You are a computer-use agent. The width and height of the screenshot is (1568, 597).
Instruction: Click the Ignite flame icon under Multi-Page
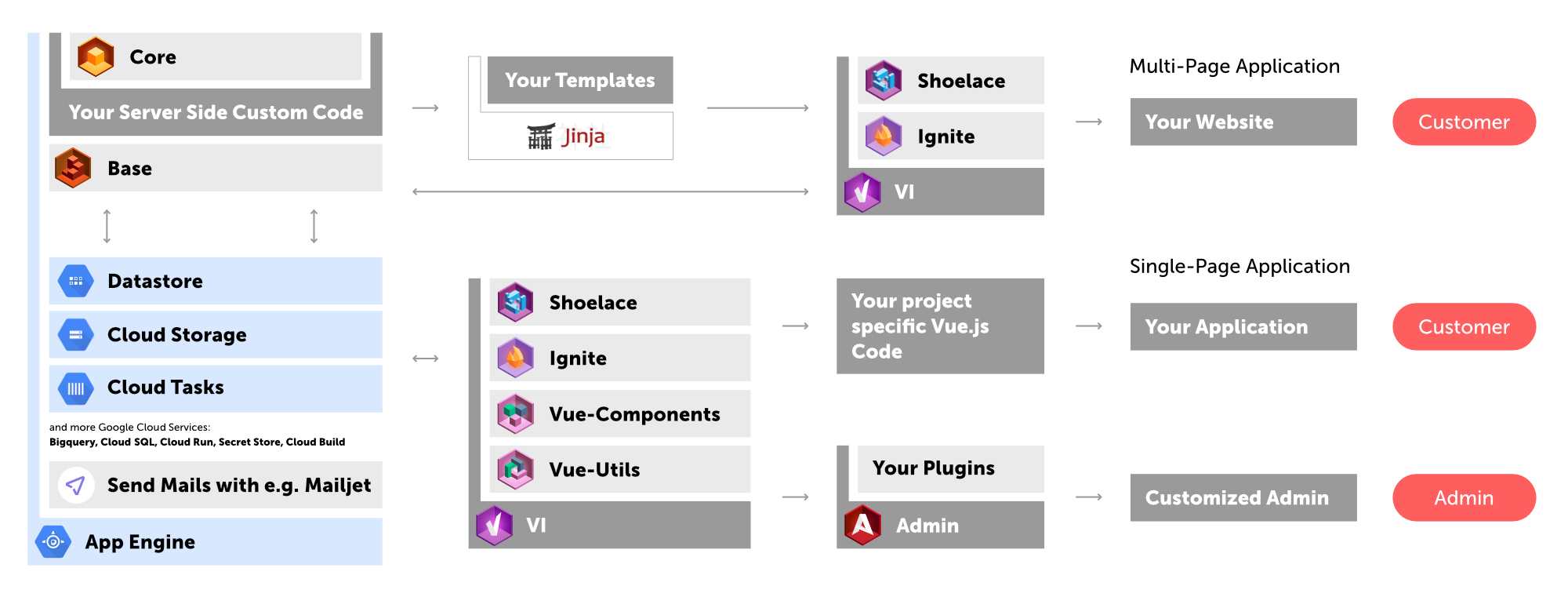[x=884, y=136]
